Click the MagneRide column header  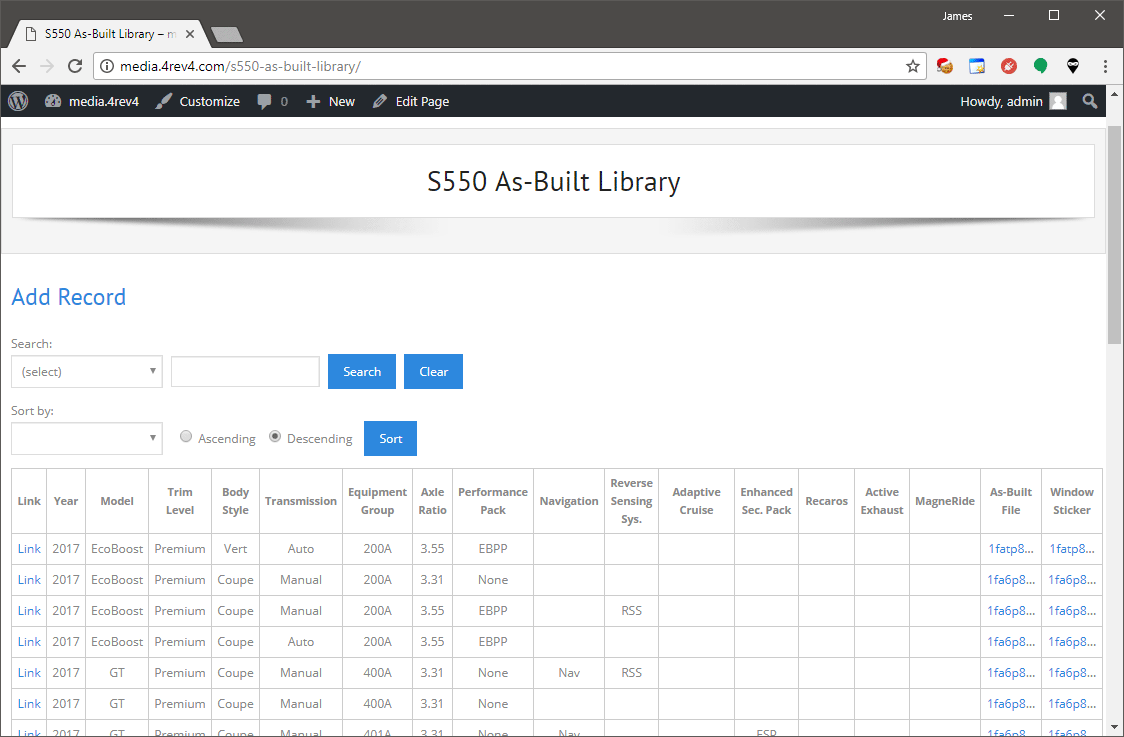click(x=945, y=501)
